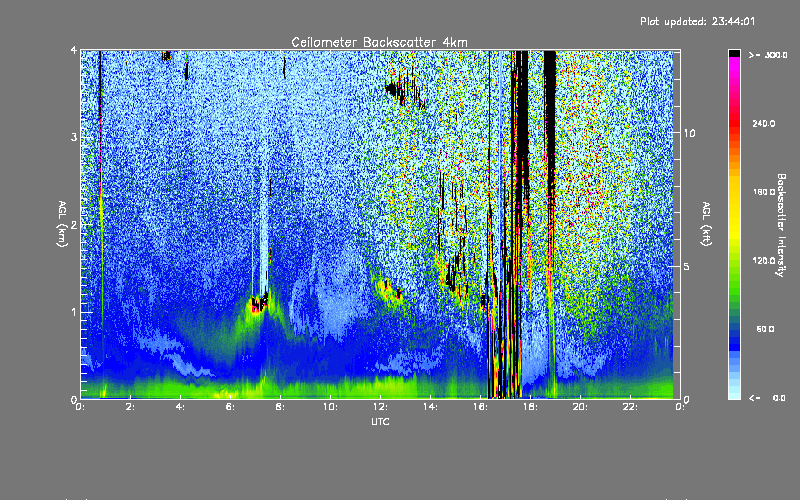Click the "3" km tick on the left axis

[74, 137]
